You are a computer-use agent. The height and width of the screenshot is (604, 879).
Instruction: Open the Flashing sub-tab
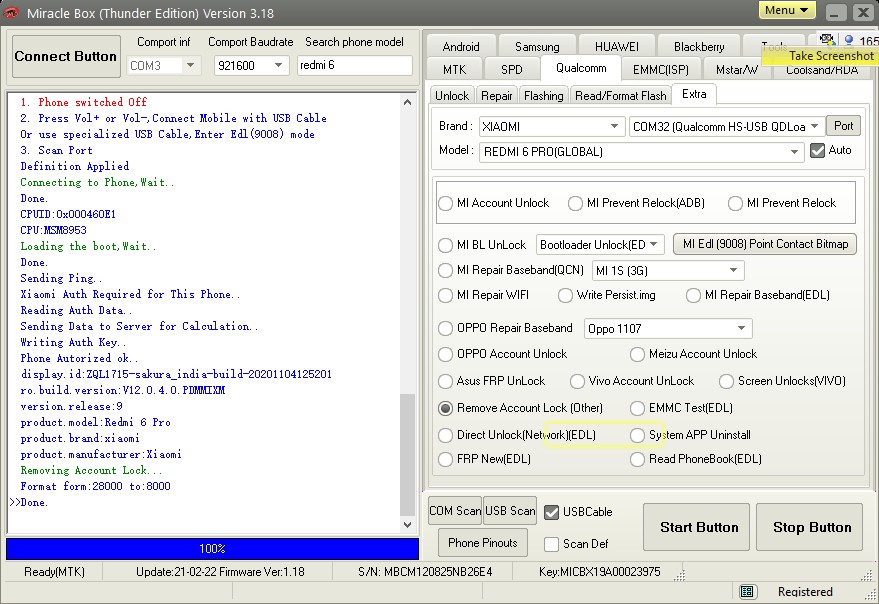pyautogui.click(x=544, y=96)
